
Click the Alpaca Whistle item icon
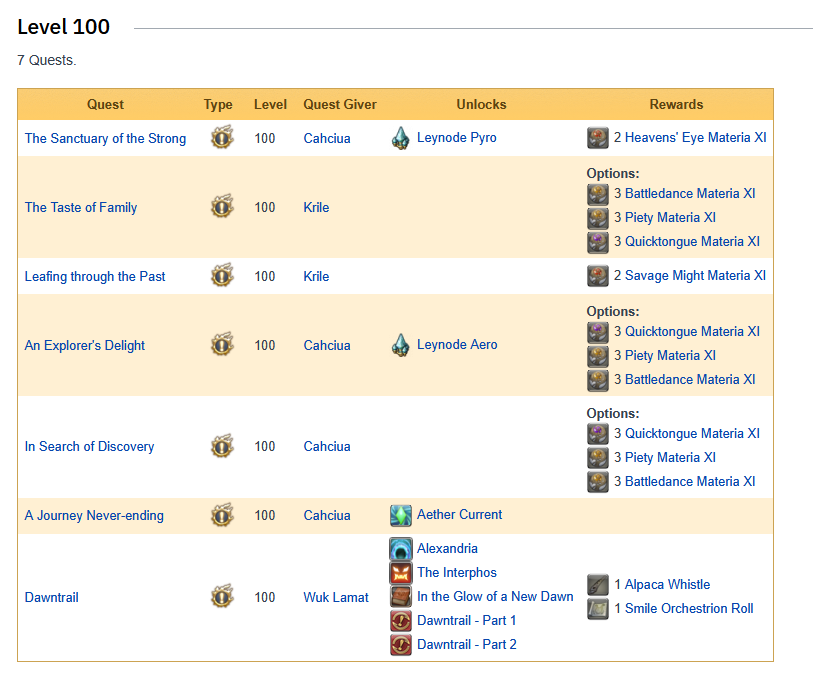(598, 585)
